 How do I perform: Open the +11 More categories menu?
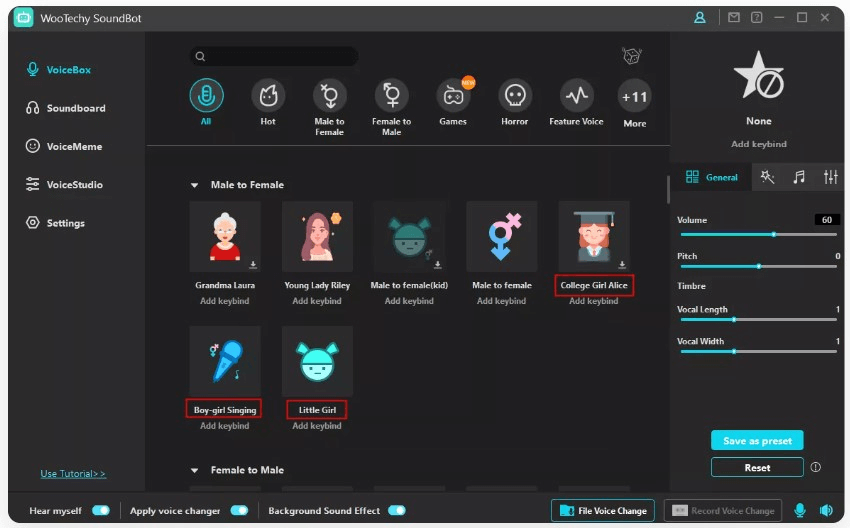(x=635, y=97)
